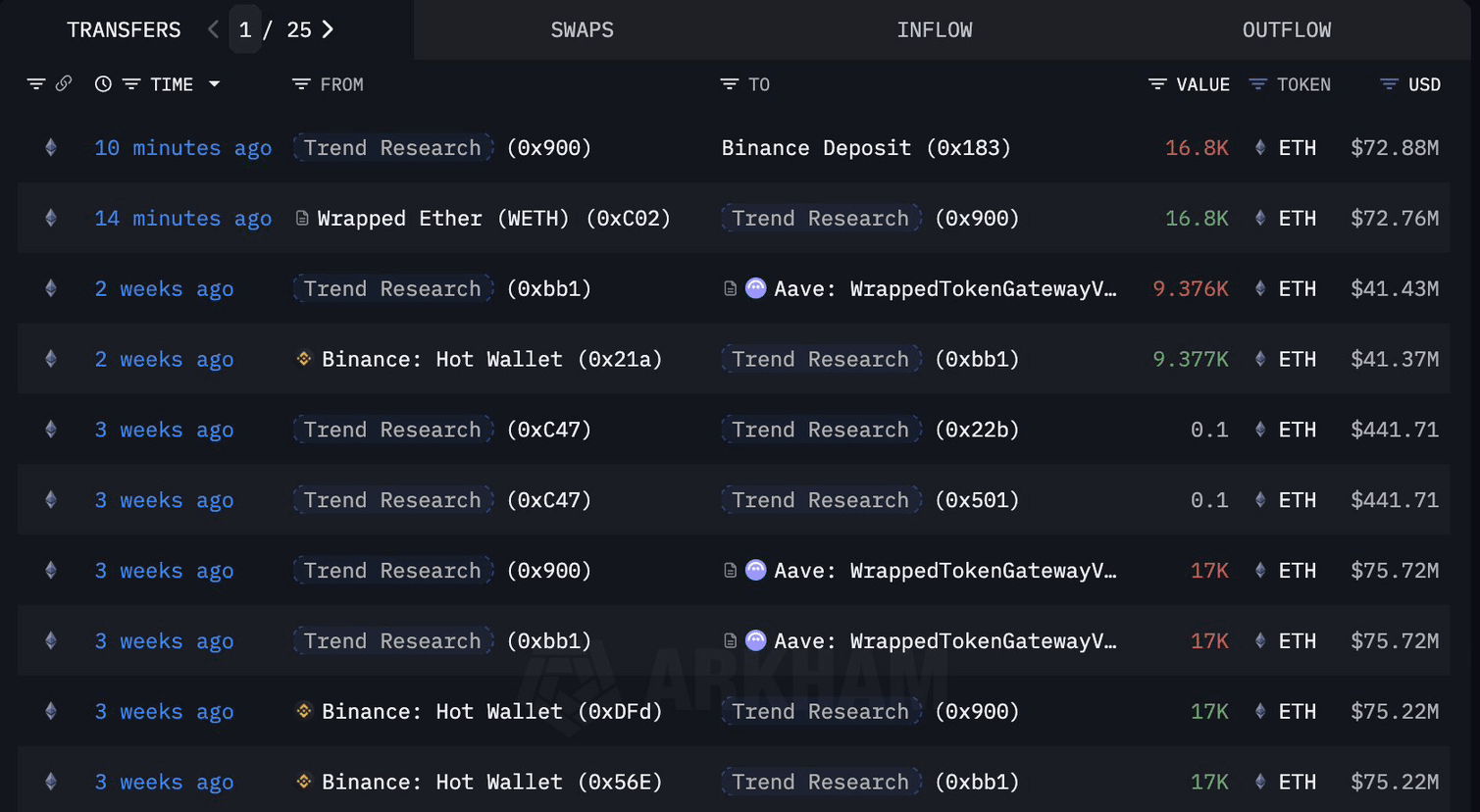Open the Binance: Hot Wallet (0x56E) address

pos(492,783)
